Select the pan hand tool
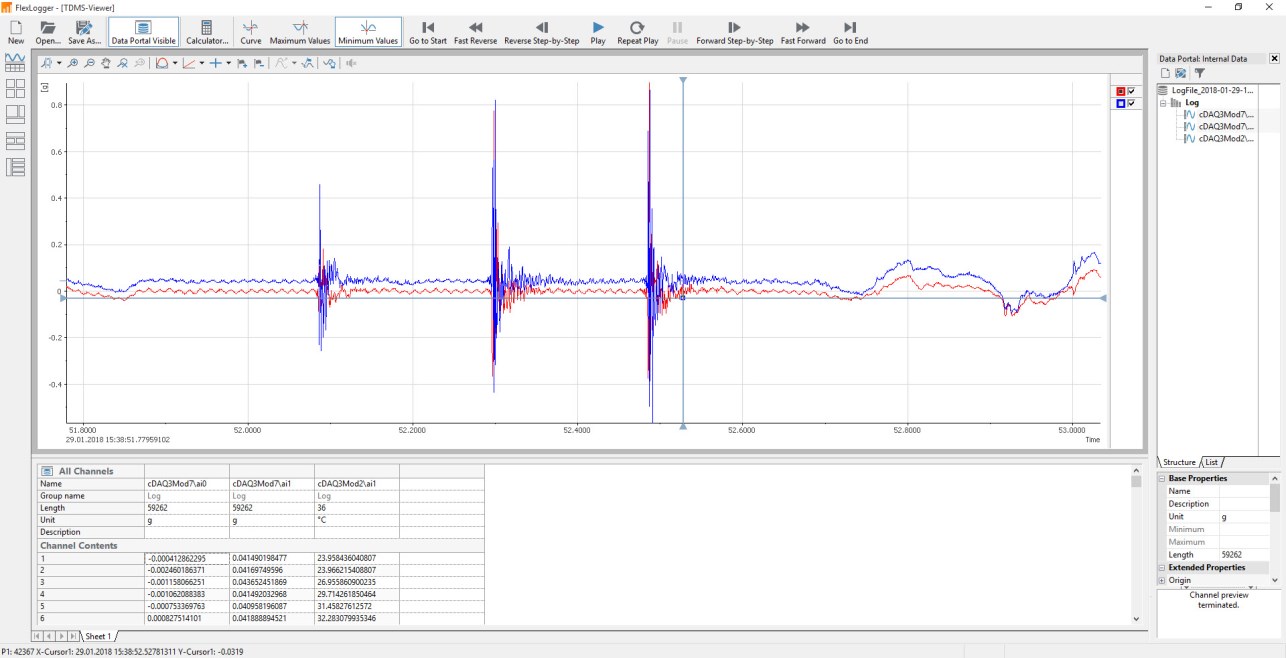This screenshot has height=658, width=1286. [x=106, y=63]
